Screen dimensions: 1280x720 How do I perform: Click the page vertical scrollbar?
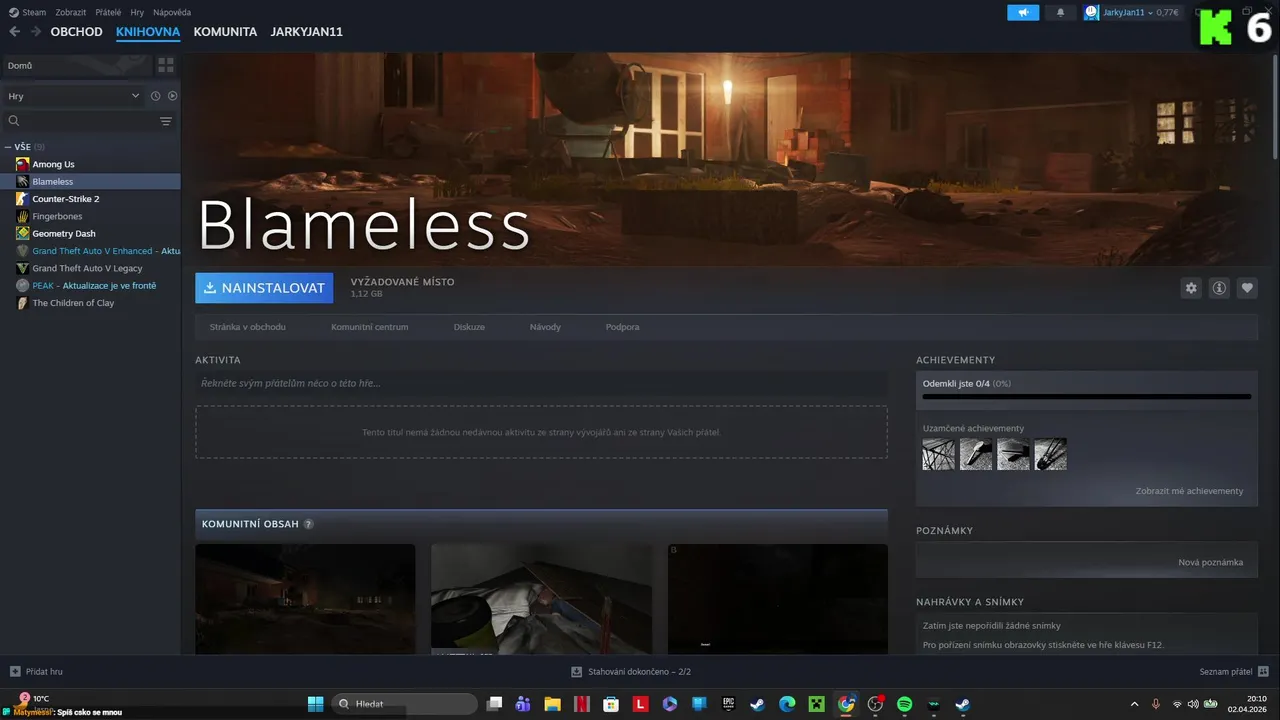pos(1275,105)
